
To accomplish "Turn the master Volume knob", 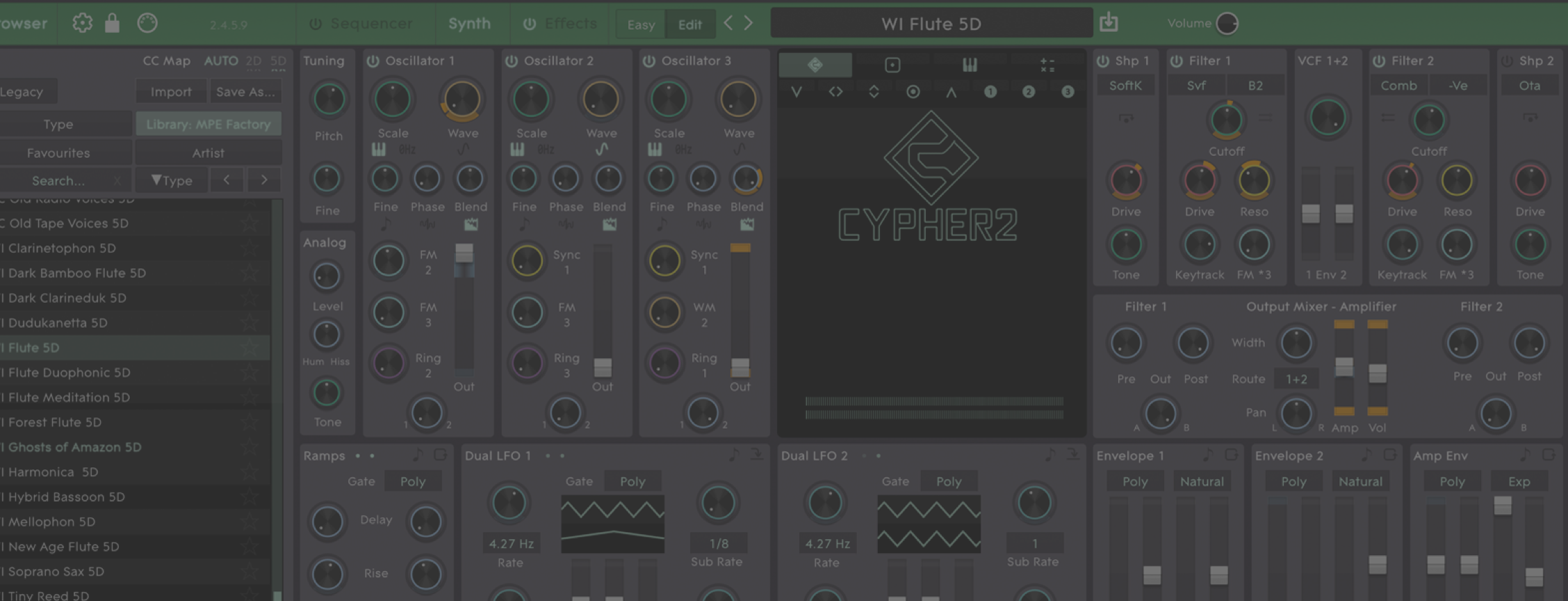I will pos(1227,23).
